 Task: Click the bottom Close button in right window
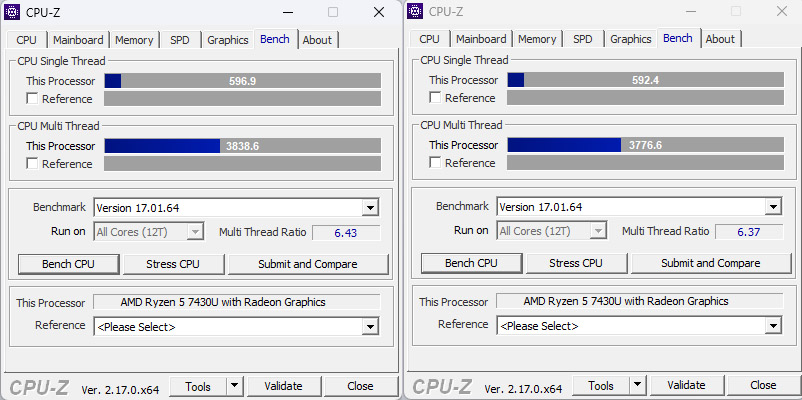pos(763,385)
